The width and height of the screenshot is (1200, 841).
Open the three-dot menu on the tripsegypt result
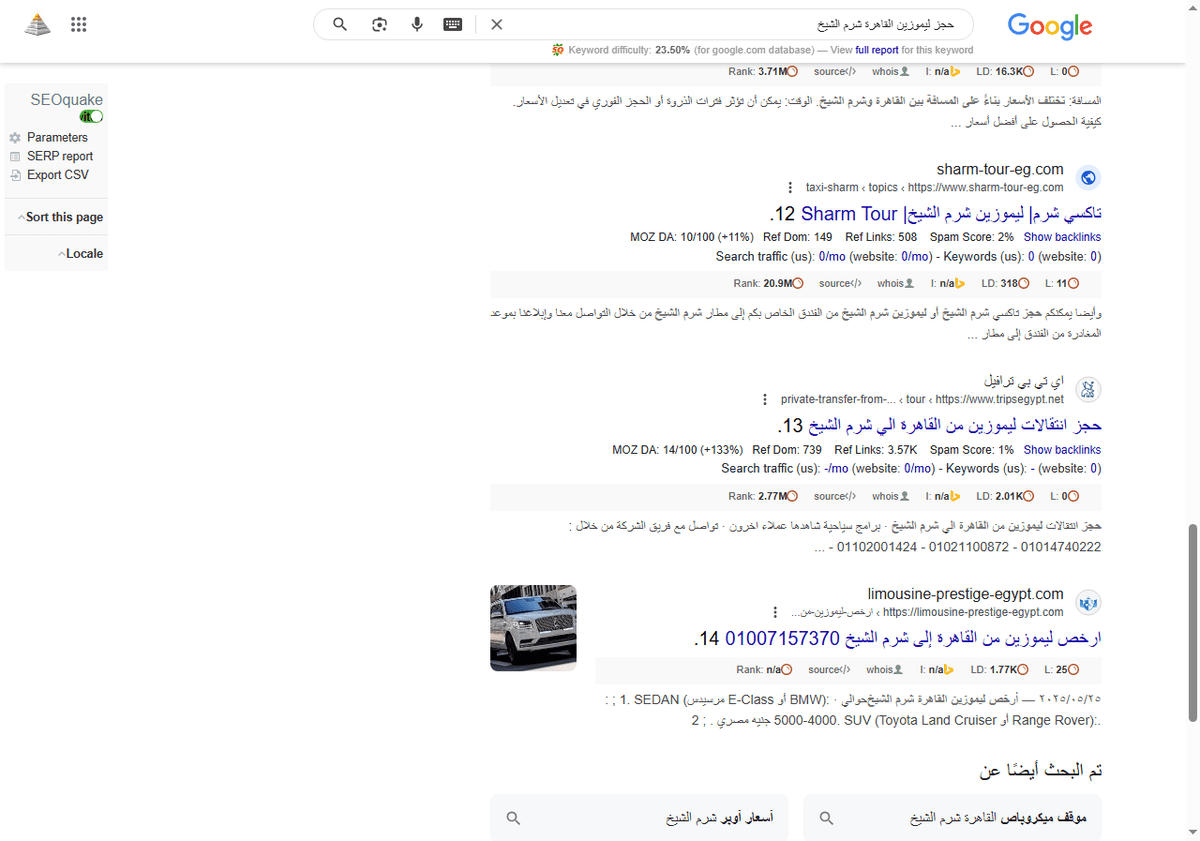click(x=764, y=398)
